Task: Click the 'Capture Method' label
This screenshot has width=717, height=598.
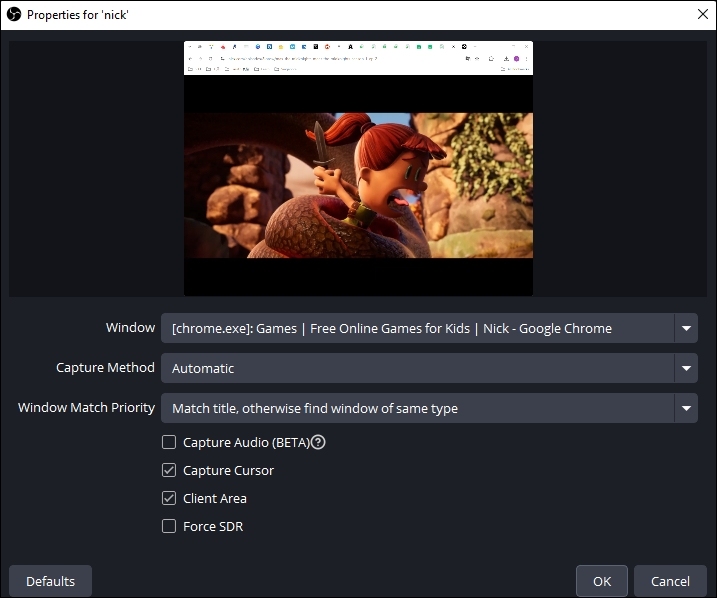Action: 105,368
